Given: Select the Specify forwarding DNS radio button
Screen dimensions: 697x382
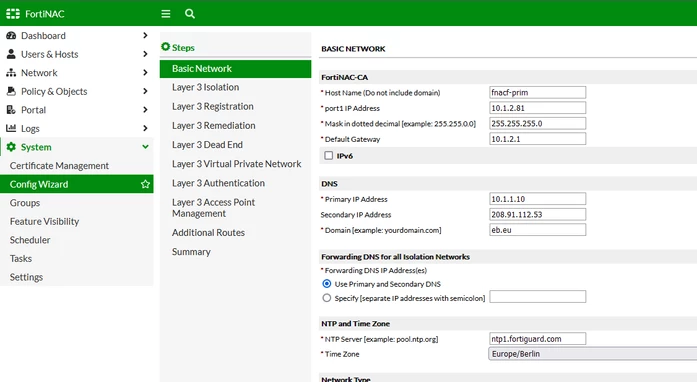Looking at the screenshot, I should point(327,298).
